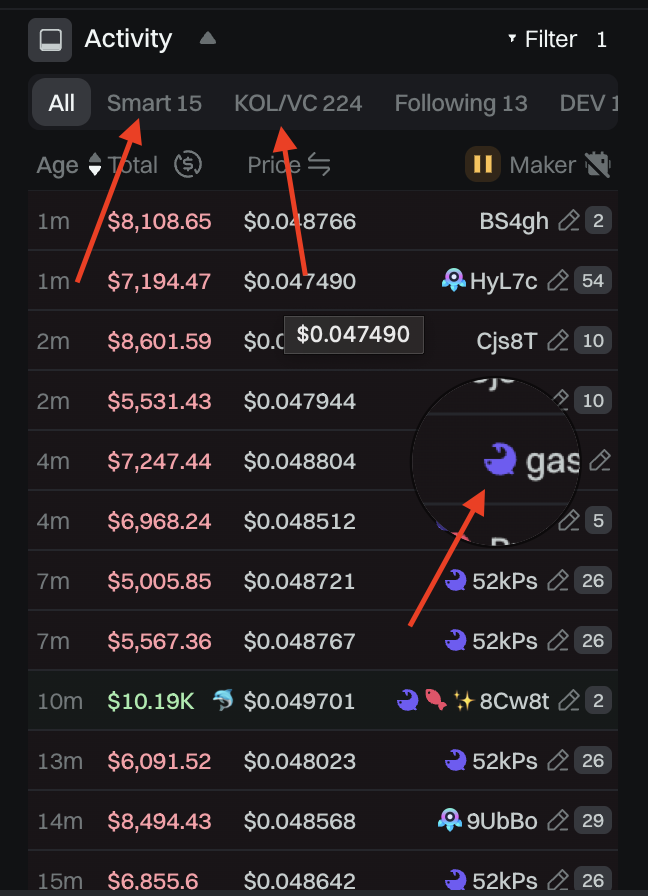Click the price $0.049701
Image resolution: width=648 pixels, height=896 pixels.
click(299, 701)
